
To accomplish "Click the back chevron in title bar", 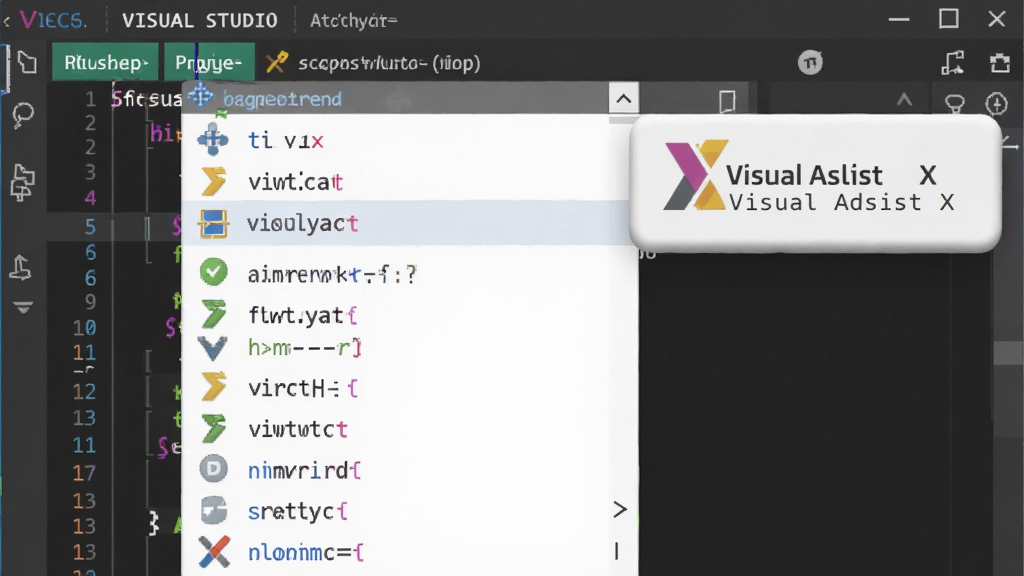I will [7, 22].
